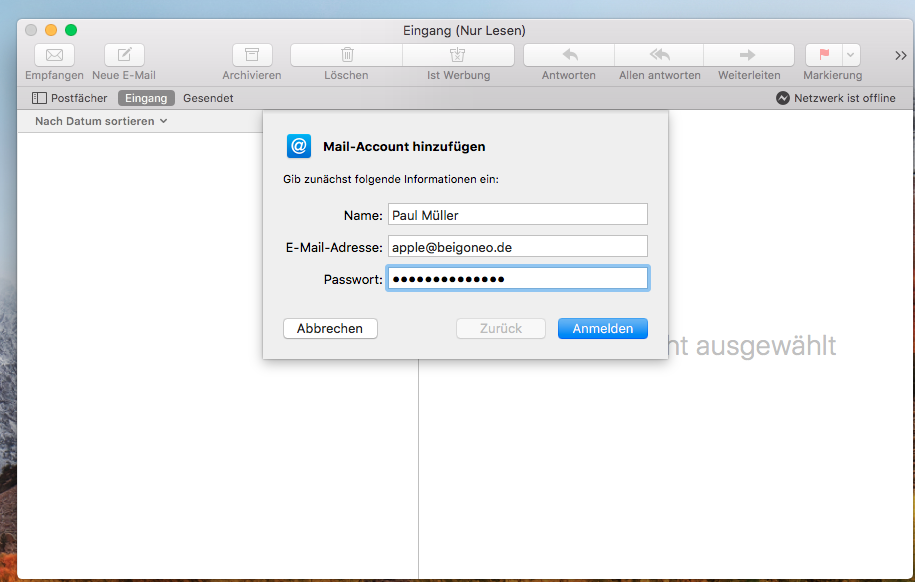
Task: Click into the E-Mail-Adresse field
Action: pyautogui.click(x=517, y=246)
